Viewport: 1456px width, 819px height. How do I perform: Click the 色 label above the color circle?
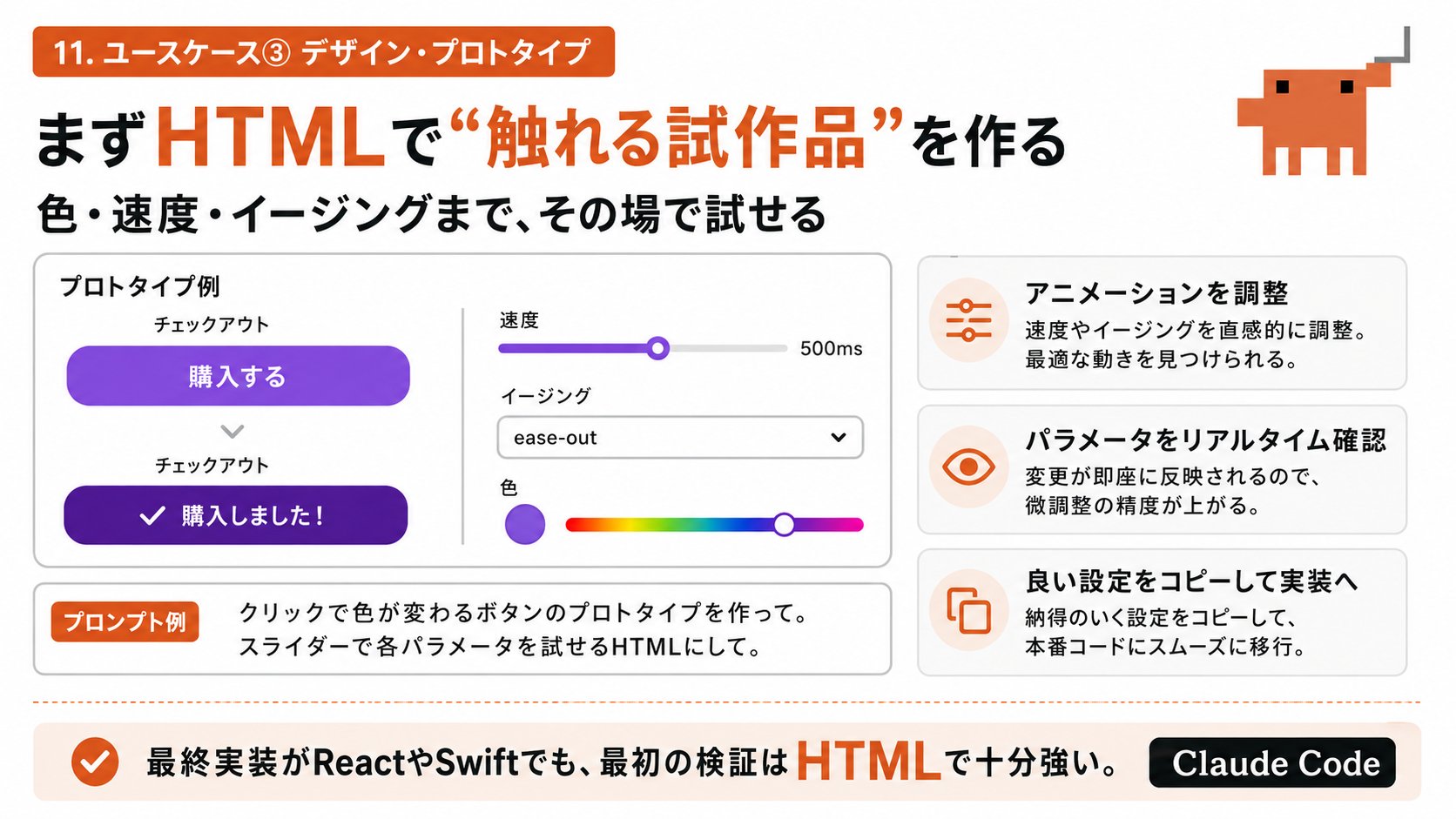[x=509, y=487]
